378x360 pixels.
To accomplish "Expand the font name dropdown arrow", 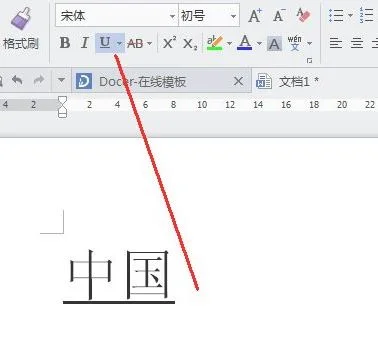I will (x=172, y=16).
